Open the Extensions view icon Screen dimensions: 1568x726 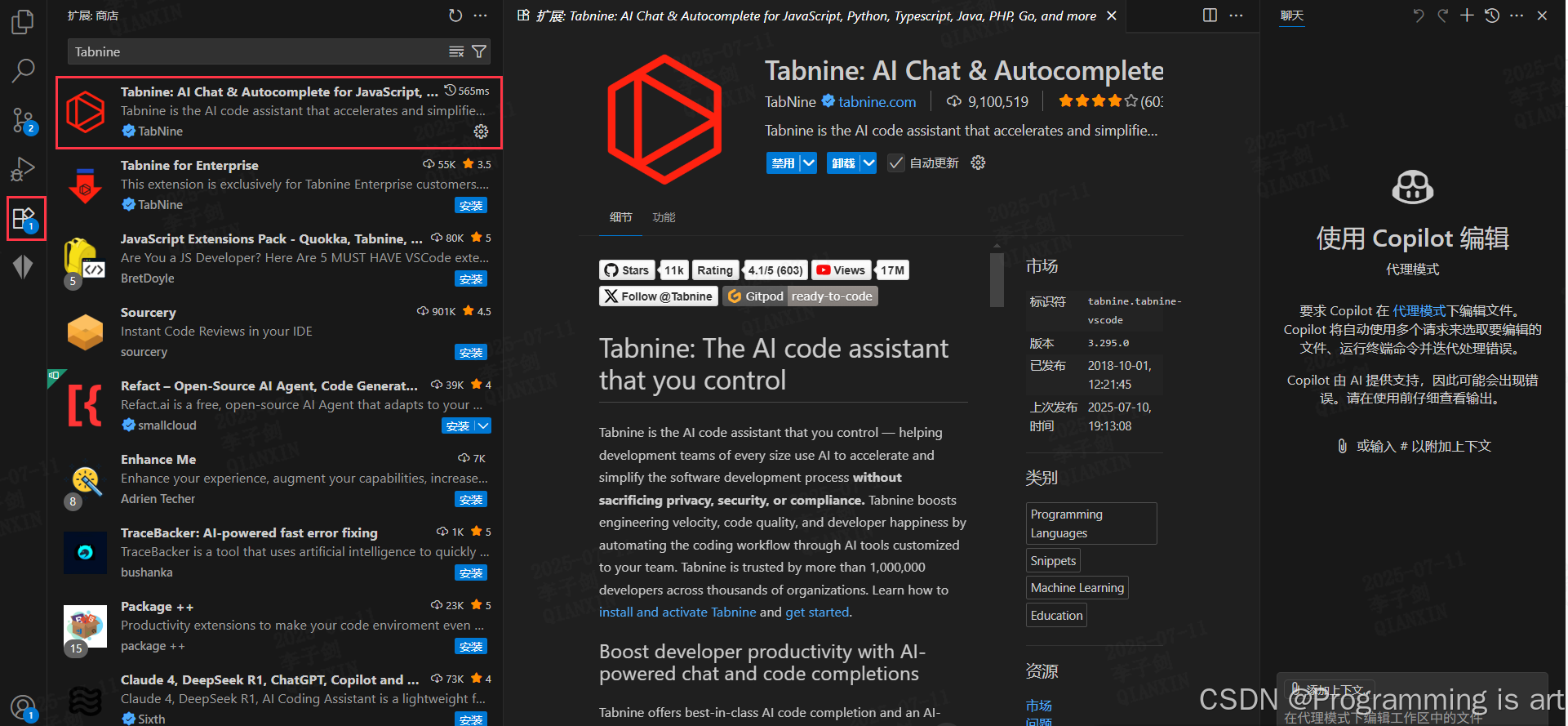click(x=24, y=218)
